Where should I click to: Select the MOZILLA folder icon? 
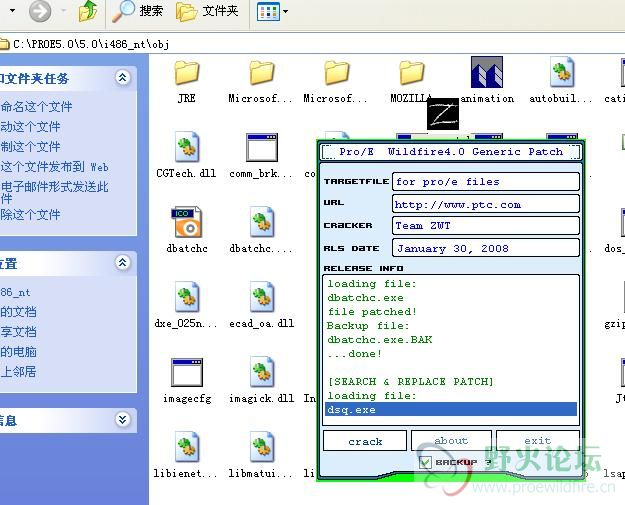[x=411, y=73]
